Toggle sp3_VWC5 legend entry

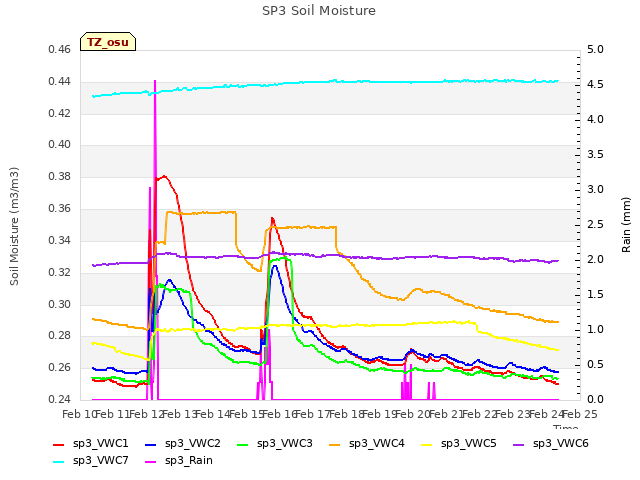[x=458, y=444]
